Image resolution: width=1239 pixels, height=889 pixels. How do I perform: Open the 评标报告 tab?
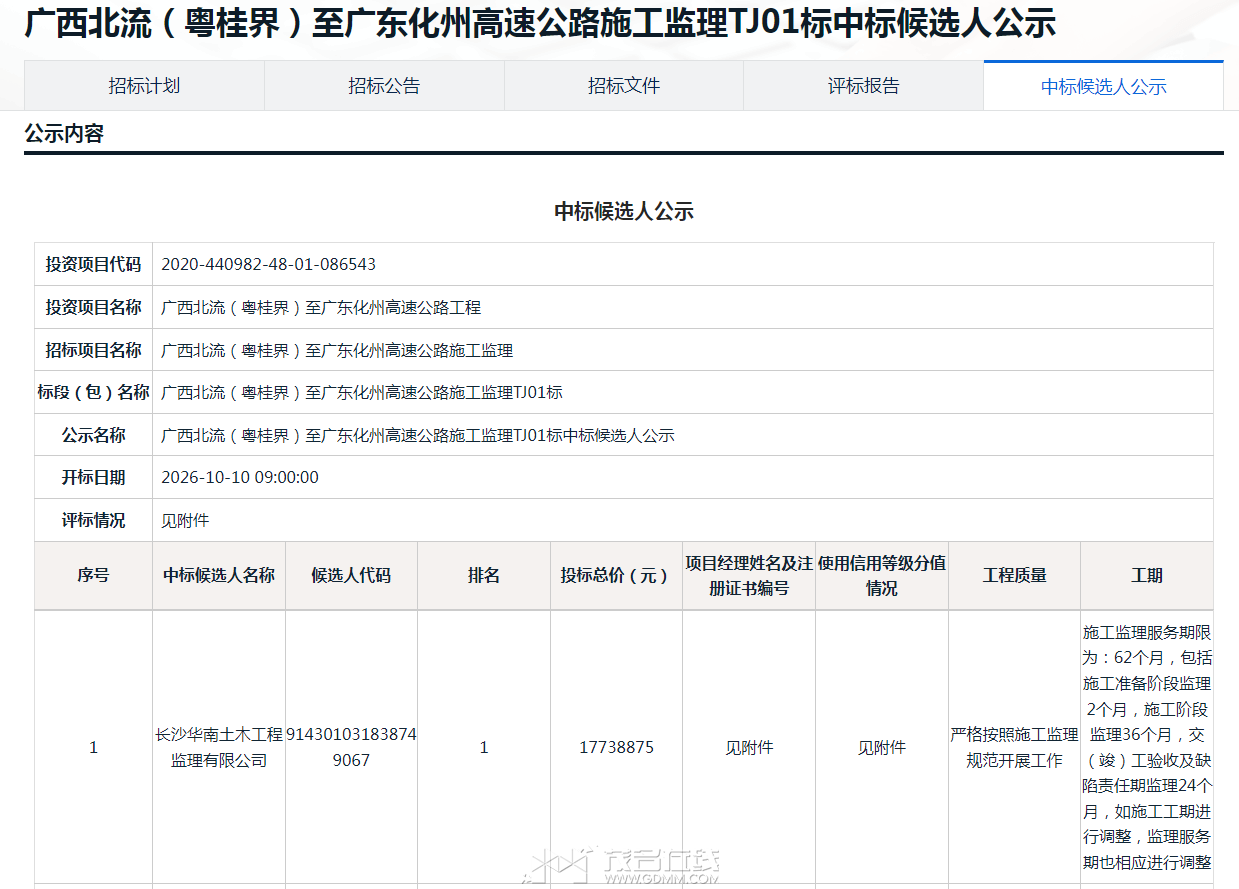tap(863, 86)
